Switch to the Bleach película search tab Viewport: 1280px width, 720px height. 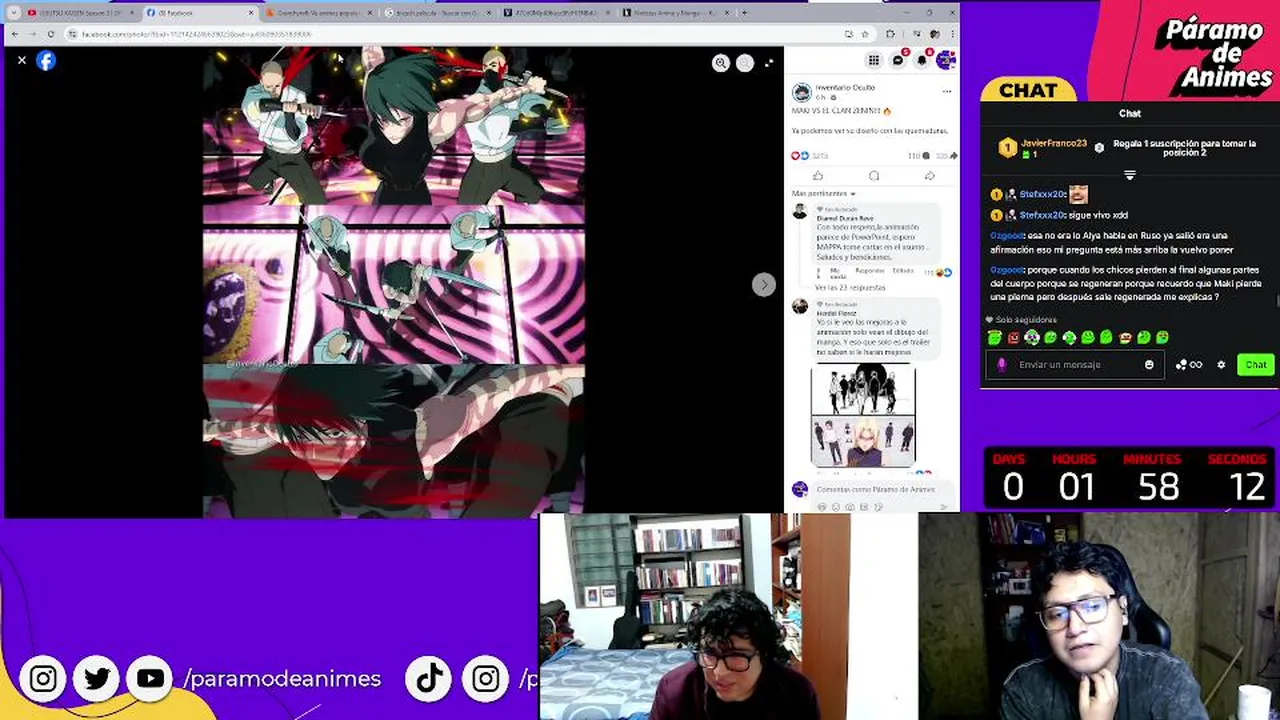point(438,13)
